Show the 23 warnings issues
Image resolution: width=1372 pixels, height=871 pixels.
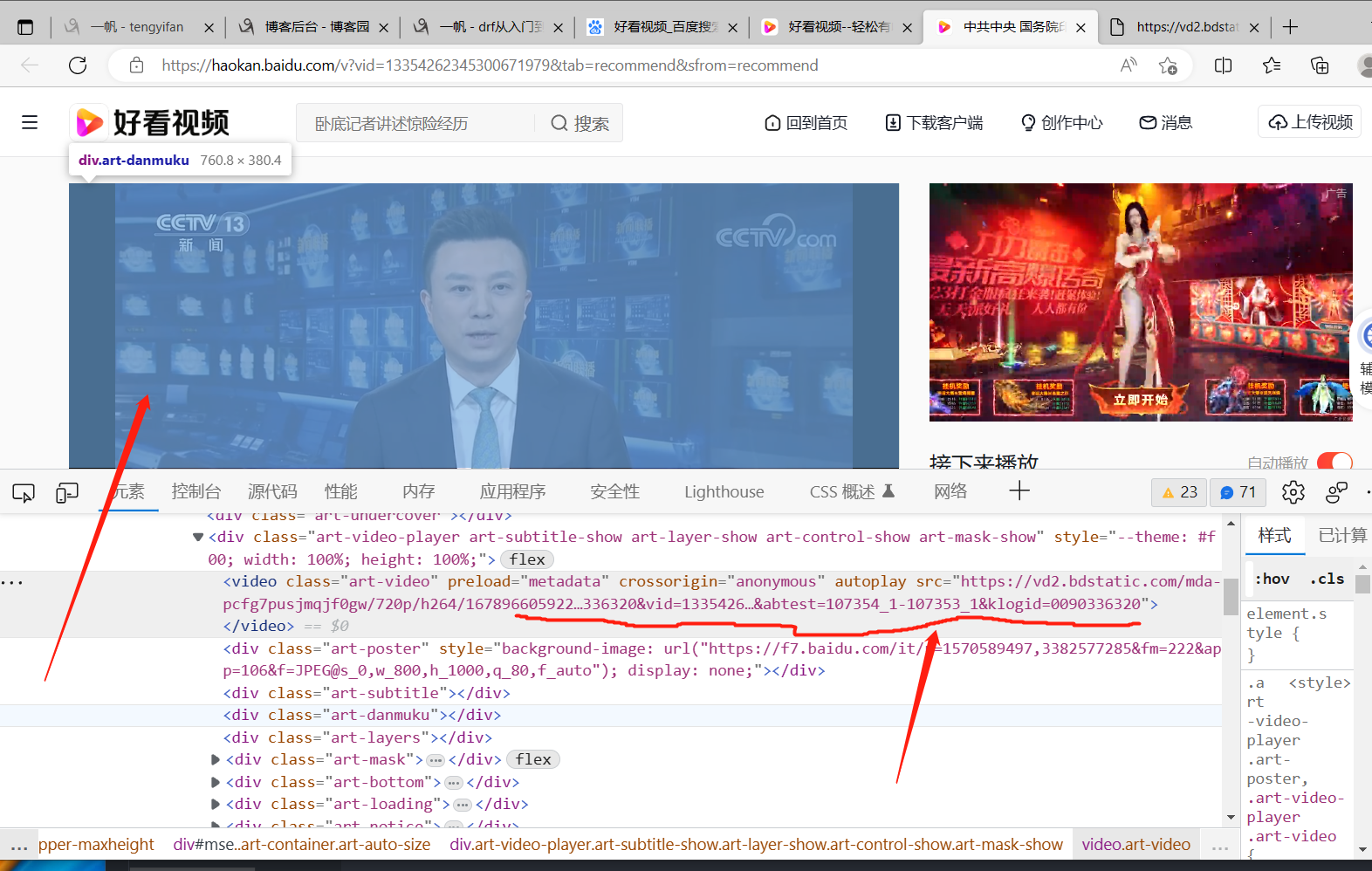pyautogui.click(x=1179, y=492)
